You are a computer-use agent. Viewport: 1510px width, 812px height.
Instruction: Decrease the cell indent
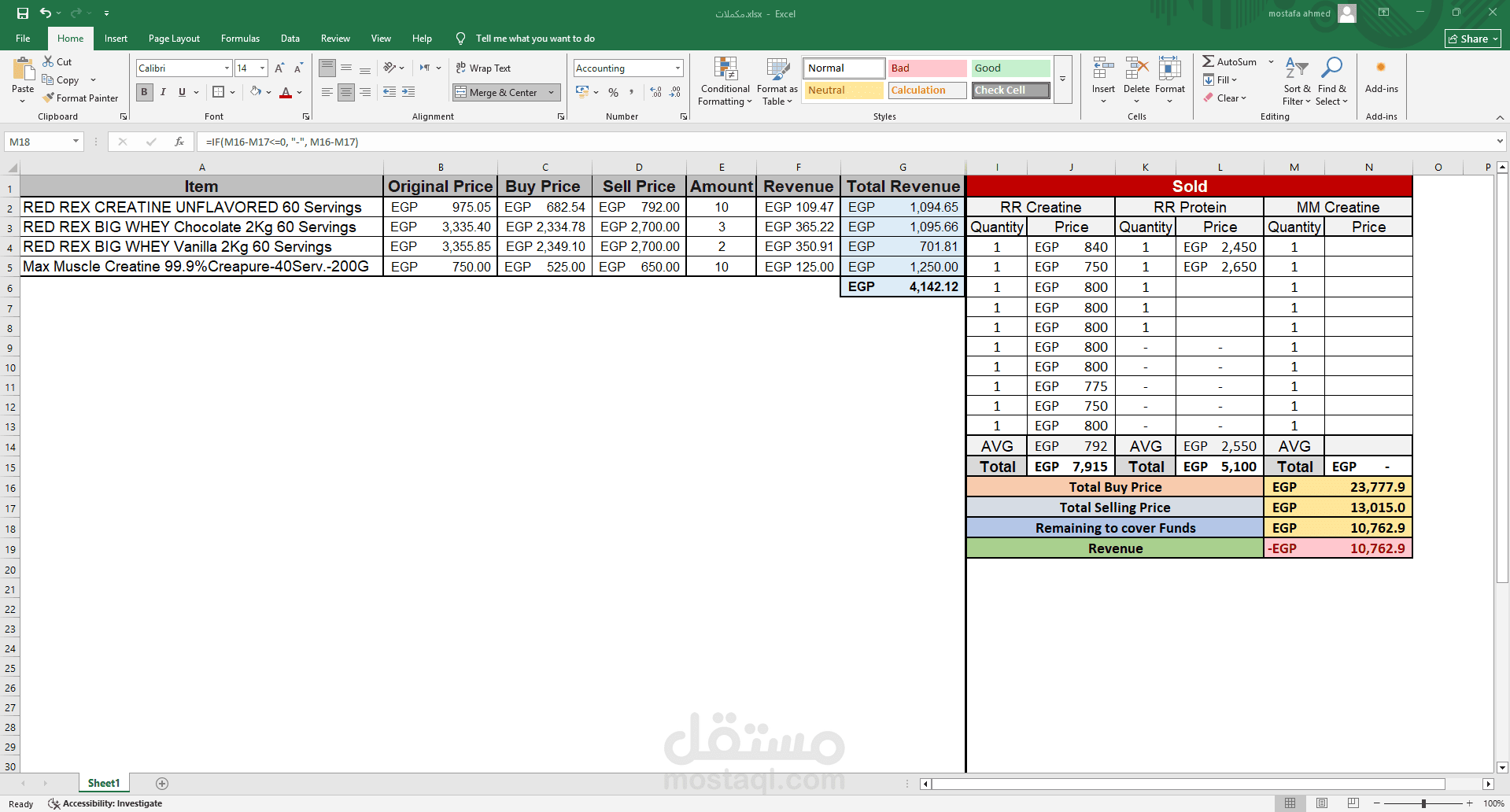(389, 92)
